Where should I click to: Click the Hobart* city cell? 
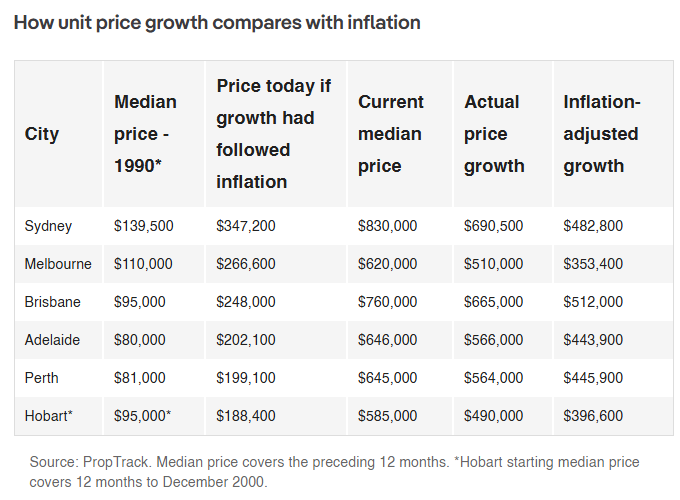pos(48,416)
